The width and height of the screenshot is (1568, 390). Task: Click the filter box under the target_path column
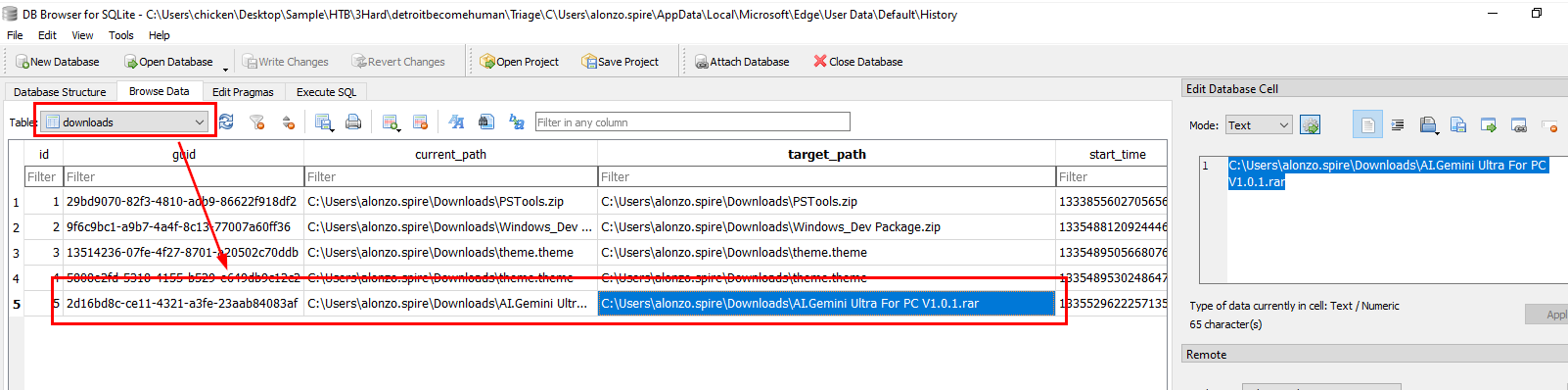(827, 177)
